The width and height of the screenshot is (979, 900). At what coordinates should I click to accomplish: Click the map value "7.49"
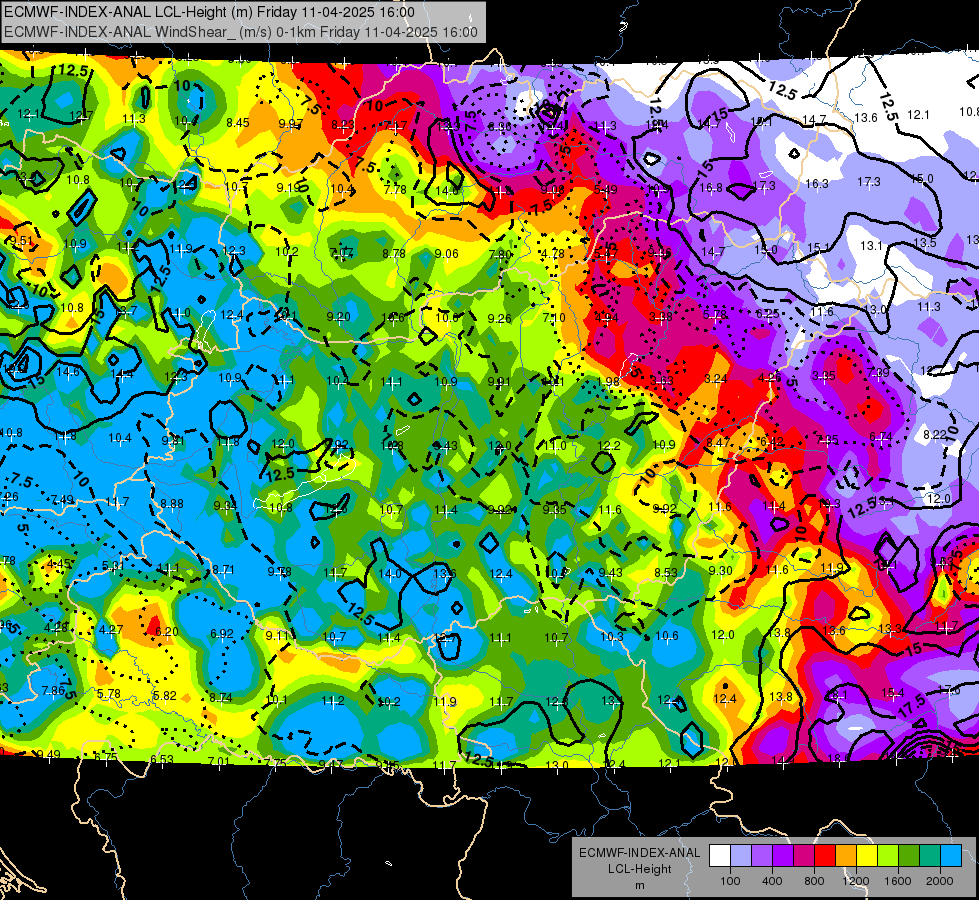click(62, 500)
